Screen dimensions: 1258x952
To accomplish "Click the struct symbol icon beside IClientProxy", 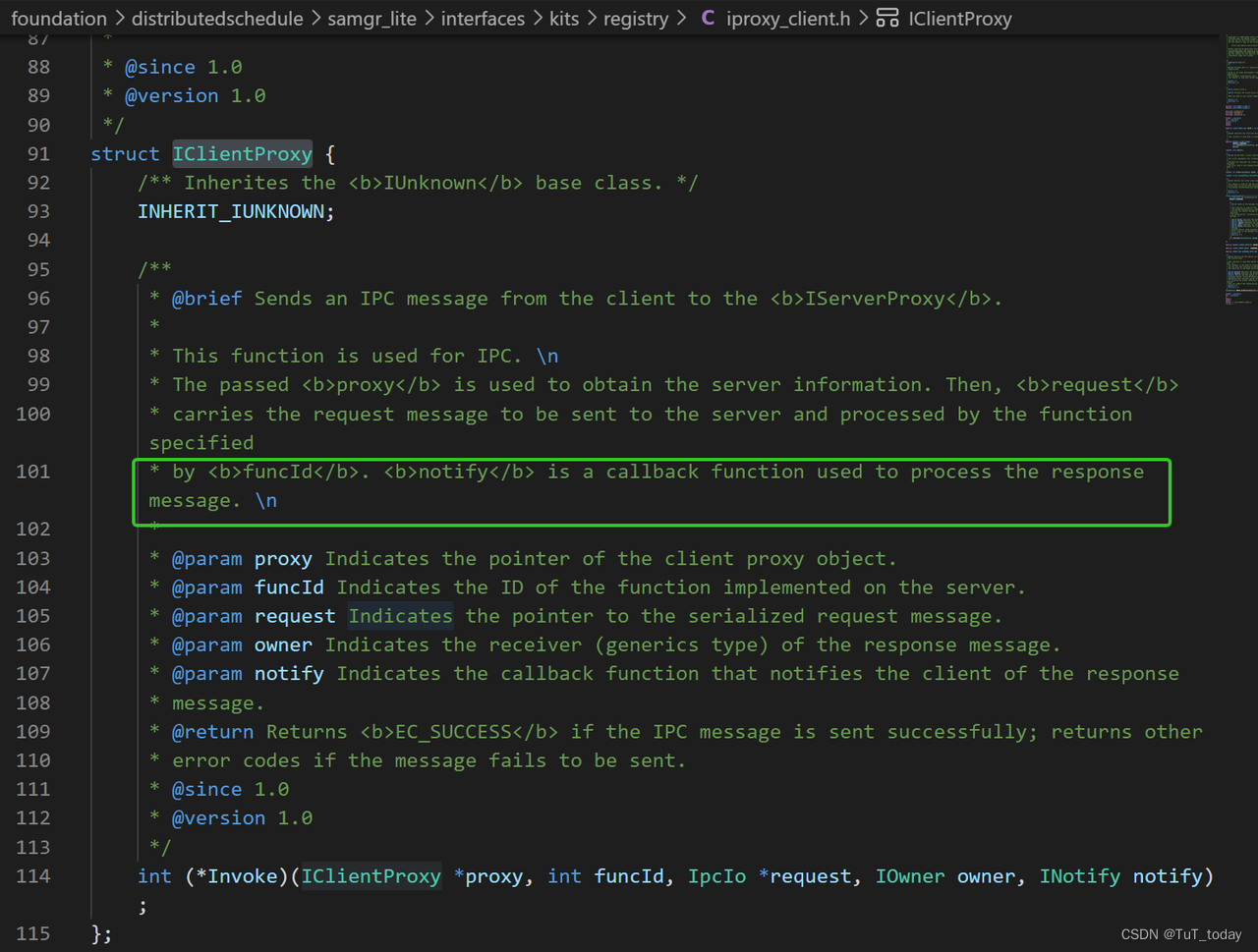I will coord(887,18).
